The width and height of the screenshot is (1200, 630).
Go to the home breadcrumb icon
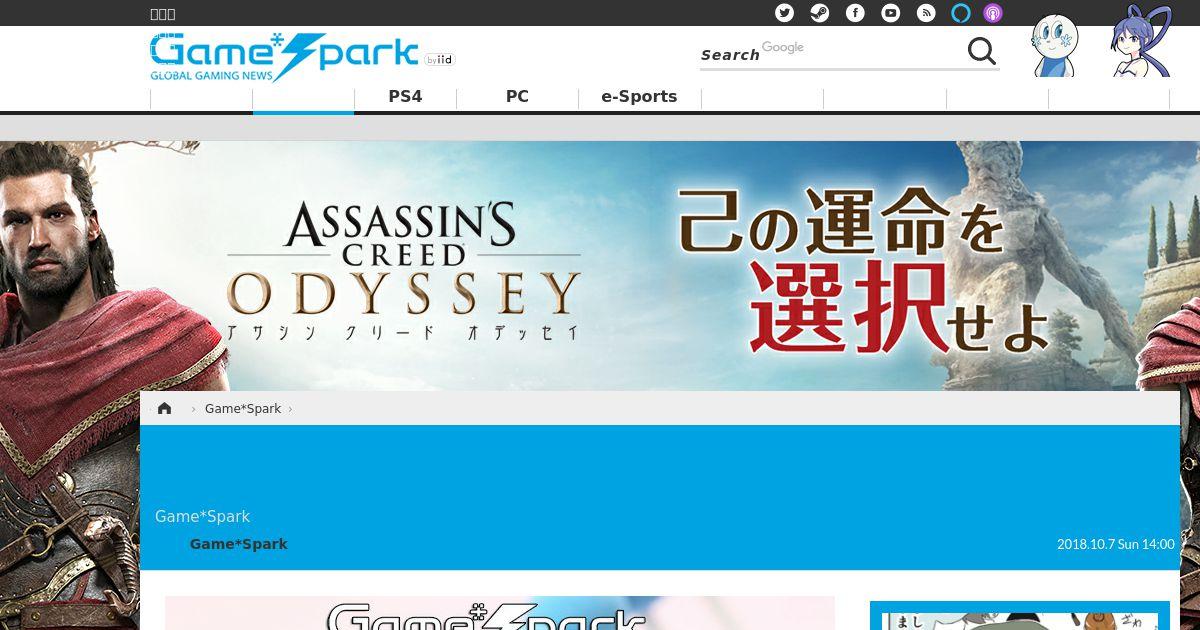[x=165, y=408]
